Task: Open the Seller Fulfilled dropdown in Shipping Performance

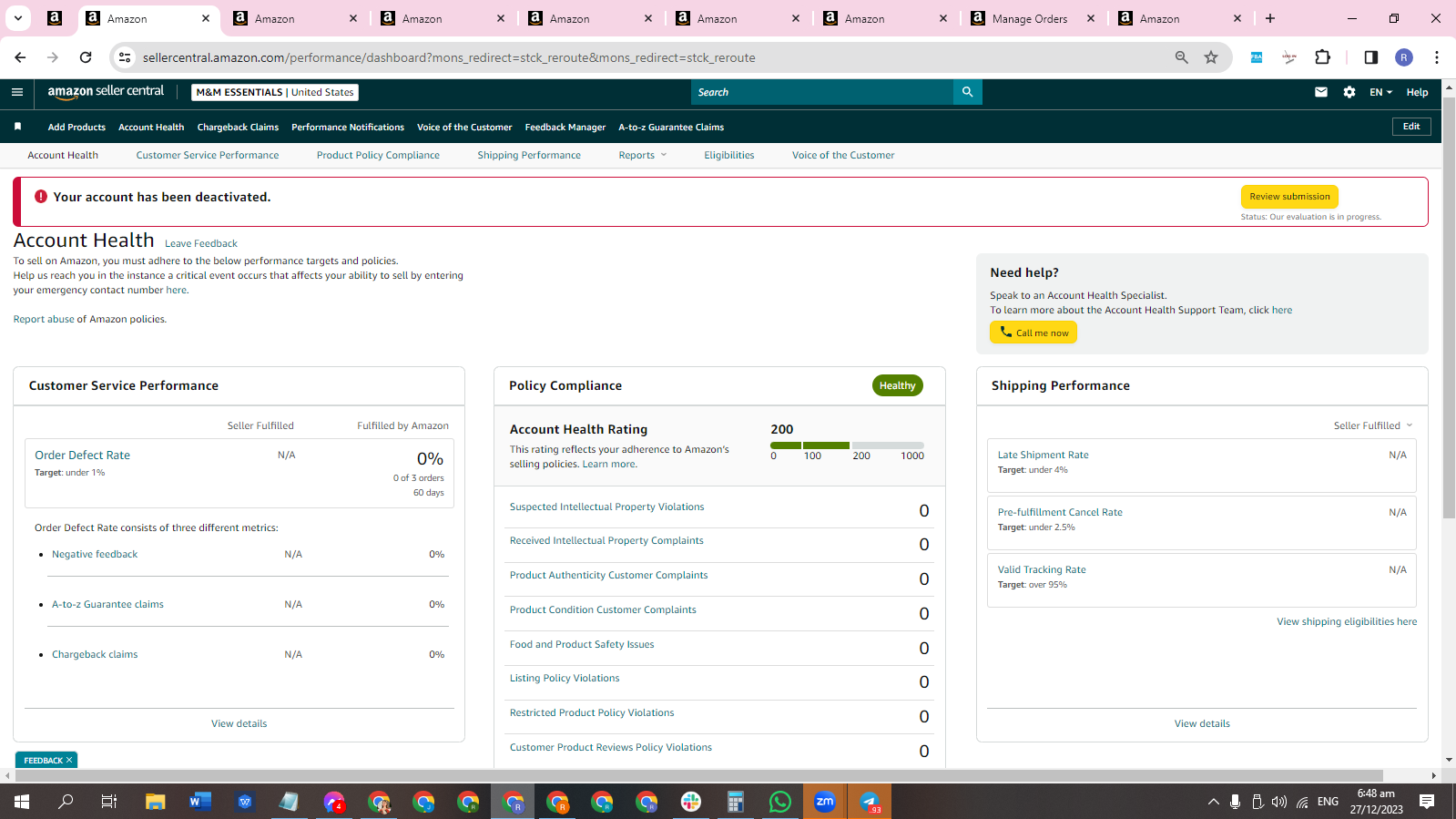Action: pos(1373,425)
